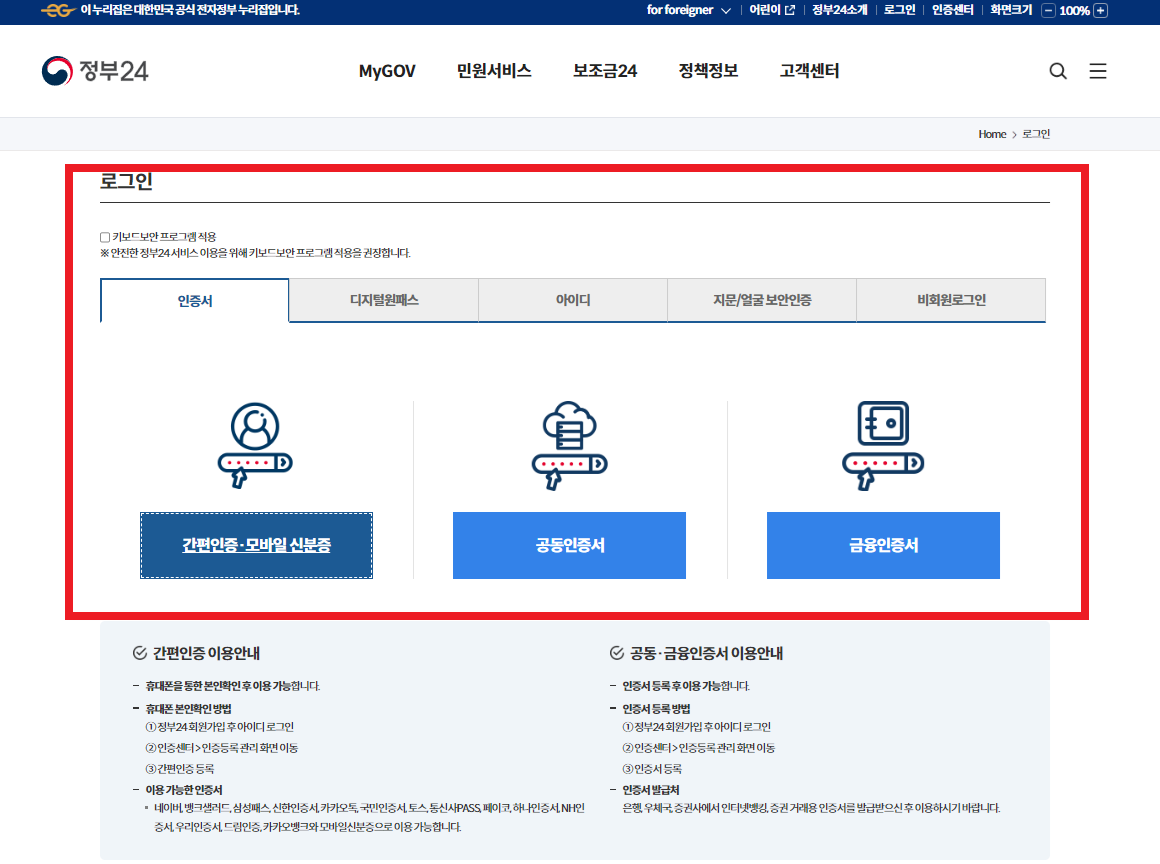The height and width of the screenshot is (864, 1160).
Task: Click the 공동인증서 cloud illustration
Action: [x=570, y=445]
